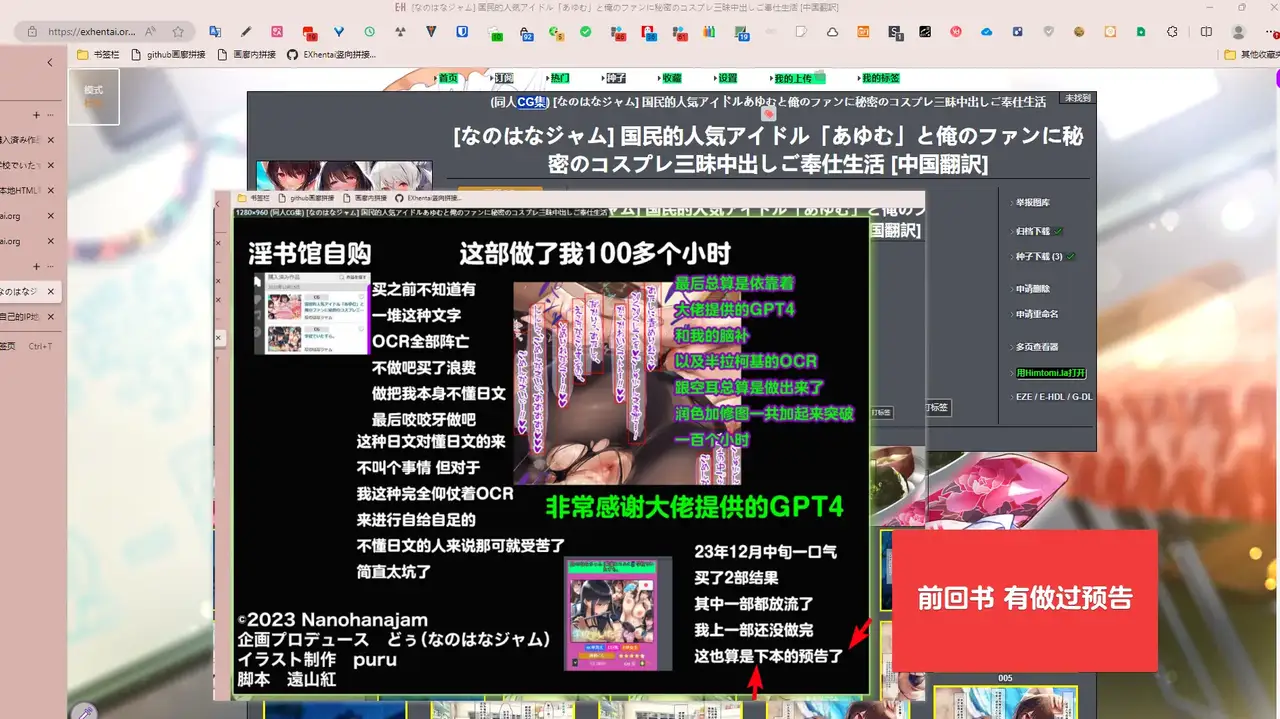The image size is (1280, 719).
Task: Click the 归档下载 link
Action: click(1034, 231)
